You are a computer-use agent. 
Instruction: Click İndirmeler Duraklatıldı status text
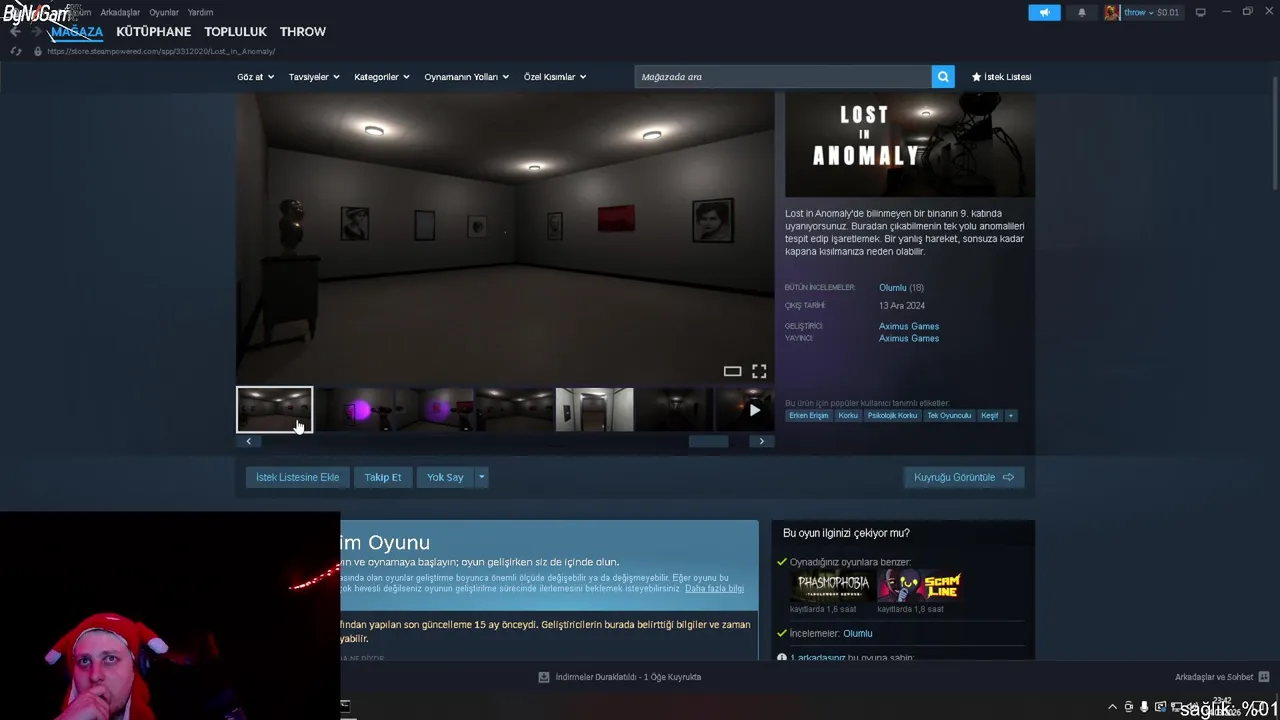[628, 677]
